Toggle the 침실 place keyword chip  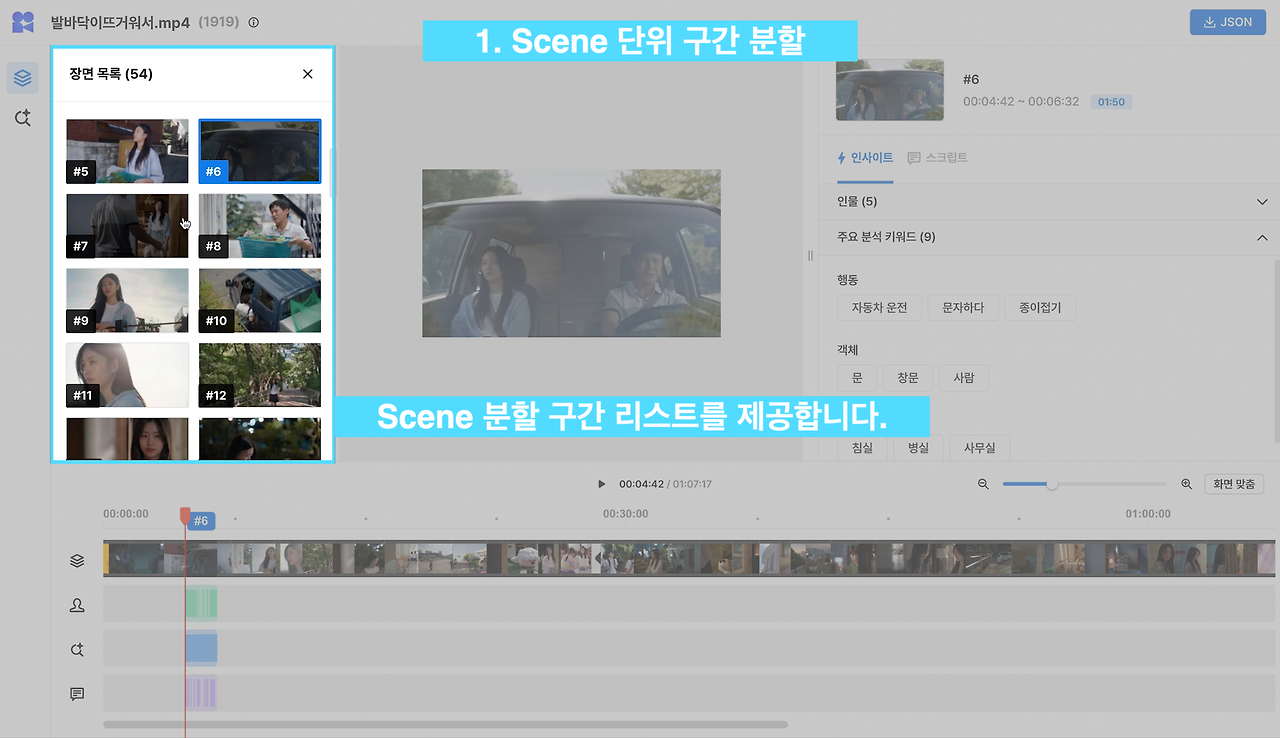(x=861, y=447)
